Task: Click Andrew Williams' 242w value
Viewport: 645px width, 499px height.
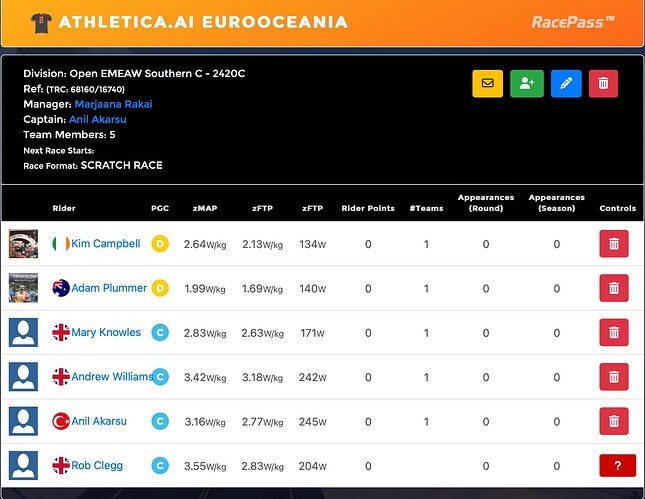Action: (313, 378)
